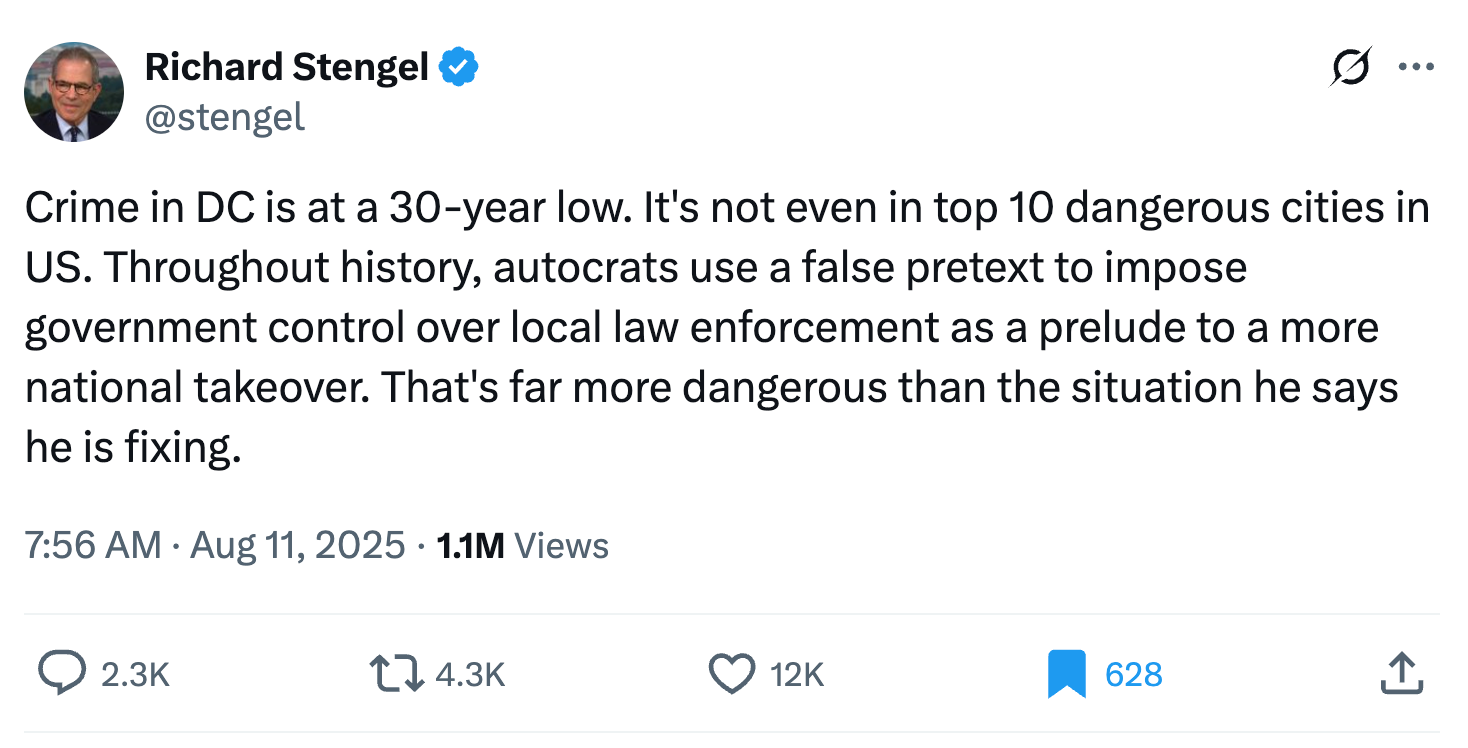
Task: Click the 2.3K replies count
Action: pyautogui.click(x=136, y=675)
